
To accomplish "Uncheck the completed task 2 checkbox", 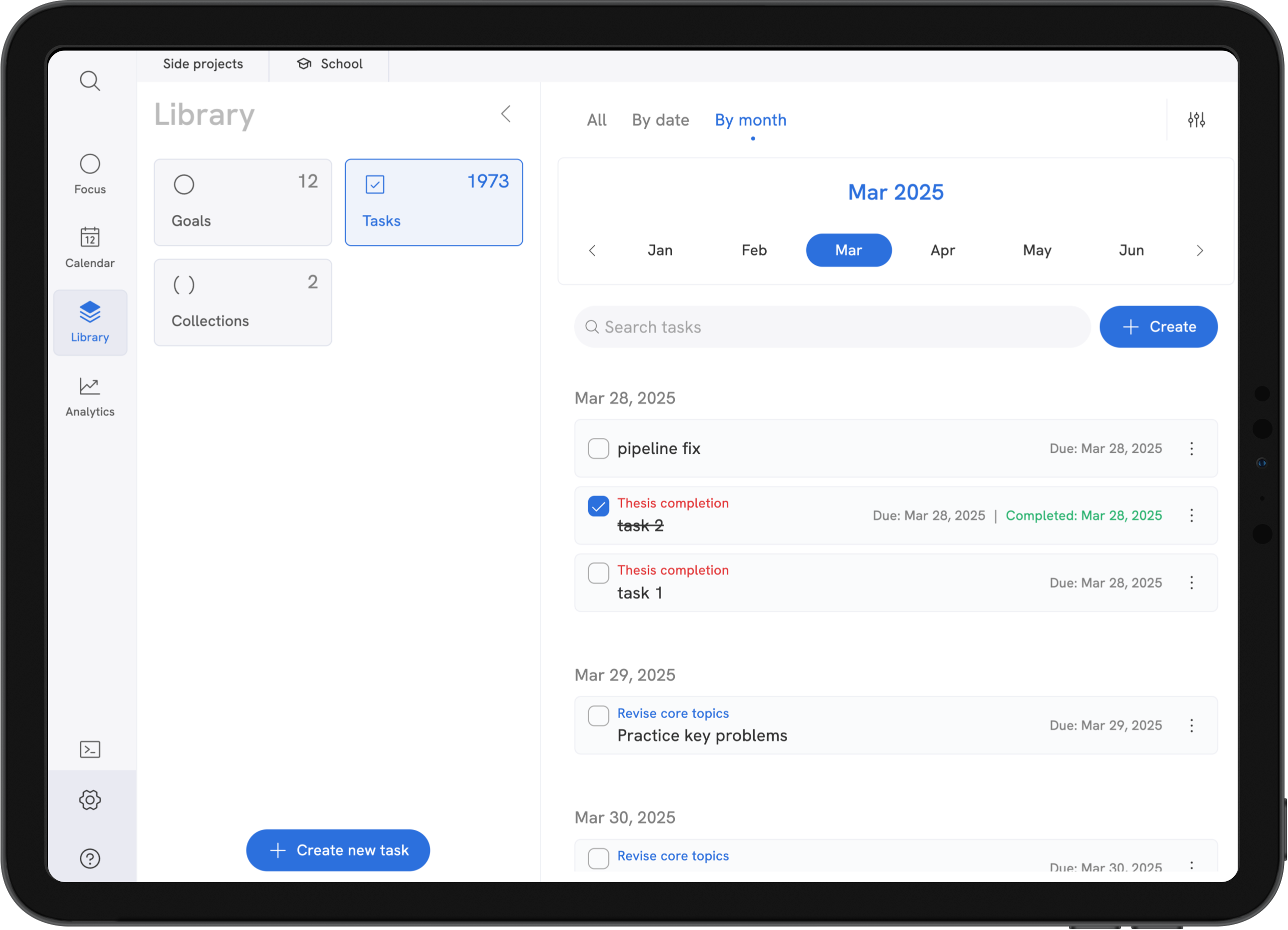I will (598, 506).
